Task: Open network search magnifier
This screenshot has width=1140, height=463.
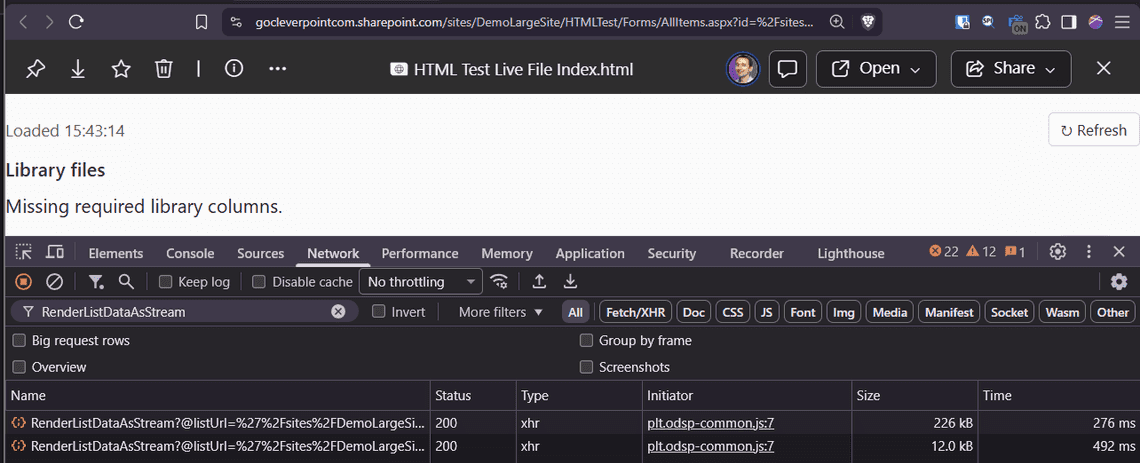Action: [x=126, y=281]
